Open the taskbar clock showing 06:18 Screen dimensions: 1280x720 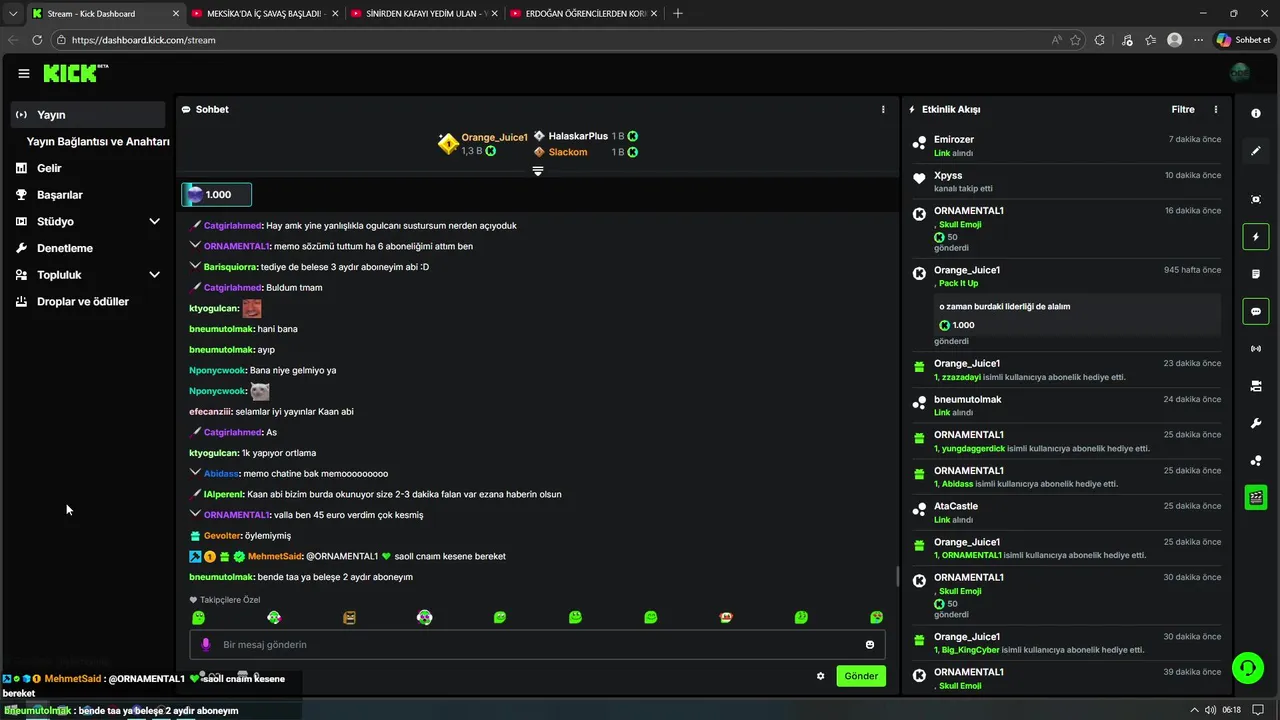1231,710
